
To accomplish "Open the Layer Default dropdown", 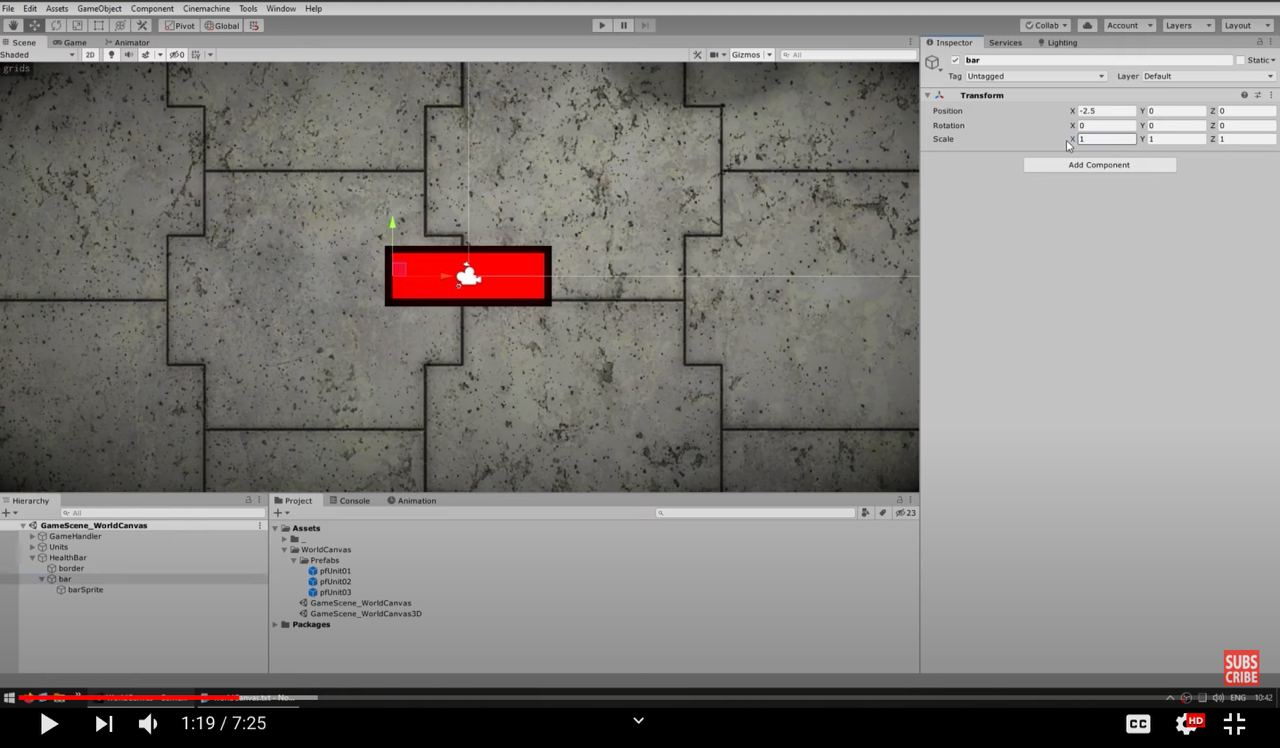I will (x=1209, y=76).
